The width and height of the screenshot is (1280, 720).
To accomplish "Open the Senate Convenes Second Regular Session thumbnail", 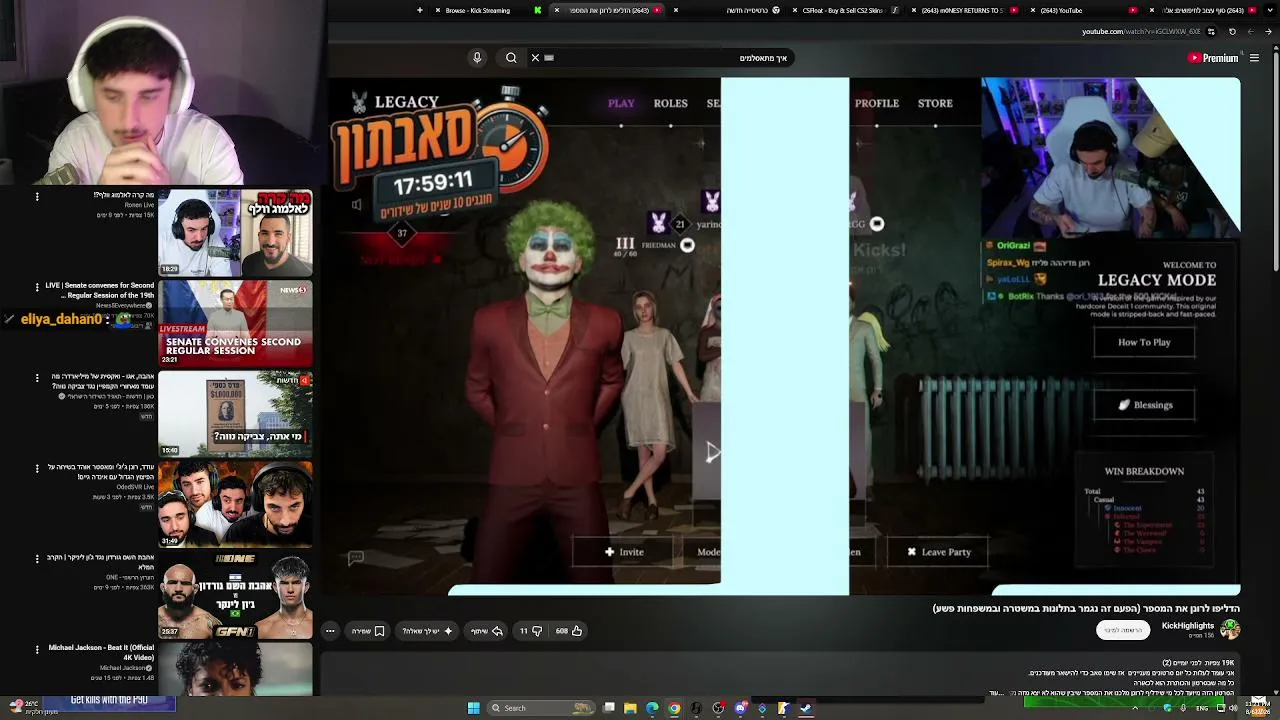I will [x=235, y=323].
